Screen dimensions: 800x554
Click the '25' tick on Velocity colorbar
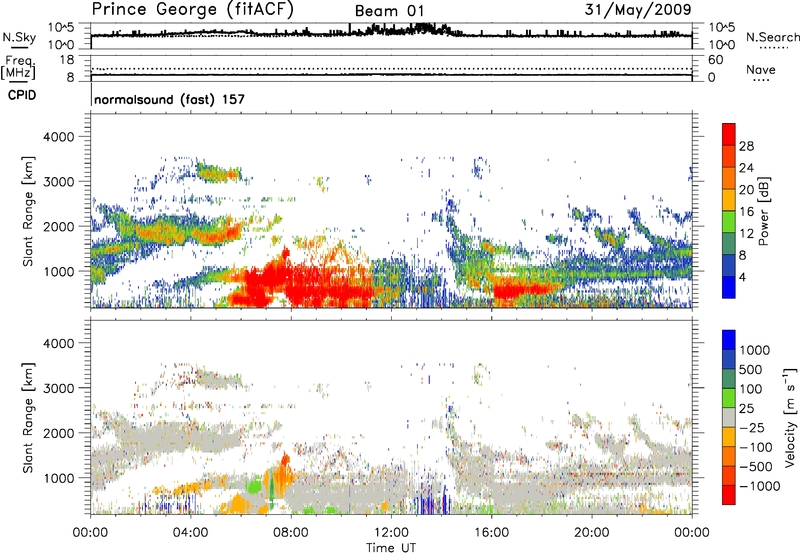746,408
